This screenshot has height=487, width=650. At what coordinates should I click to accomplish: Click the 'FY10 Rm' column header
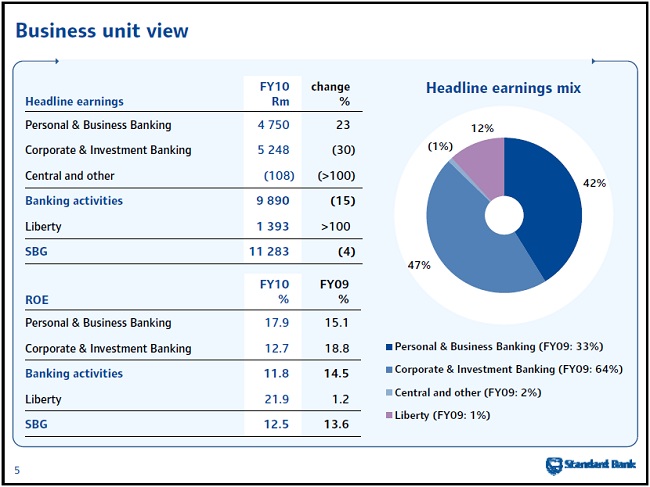pos(274,94)
